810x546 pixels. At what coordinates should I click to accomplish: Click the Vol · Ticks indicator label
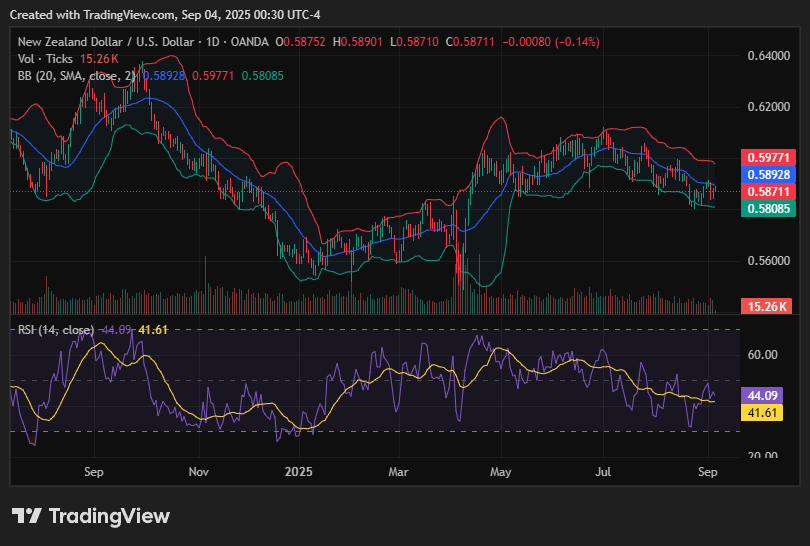point(45,59)
